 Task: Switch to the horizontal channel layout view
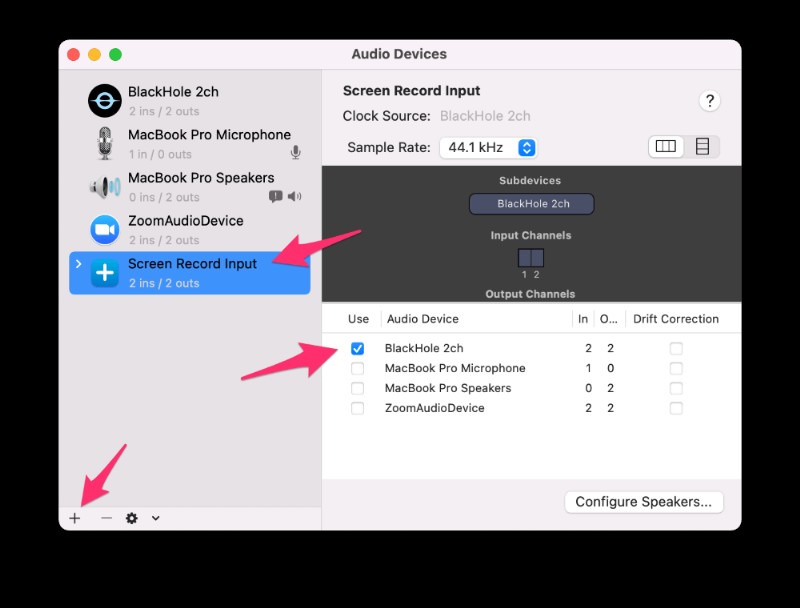point(665,146)
